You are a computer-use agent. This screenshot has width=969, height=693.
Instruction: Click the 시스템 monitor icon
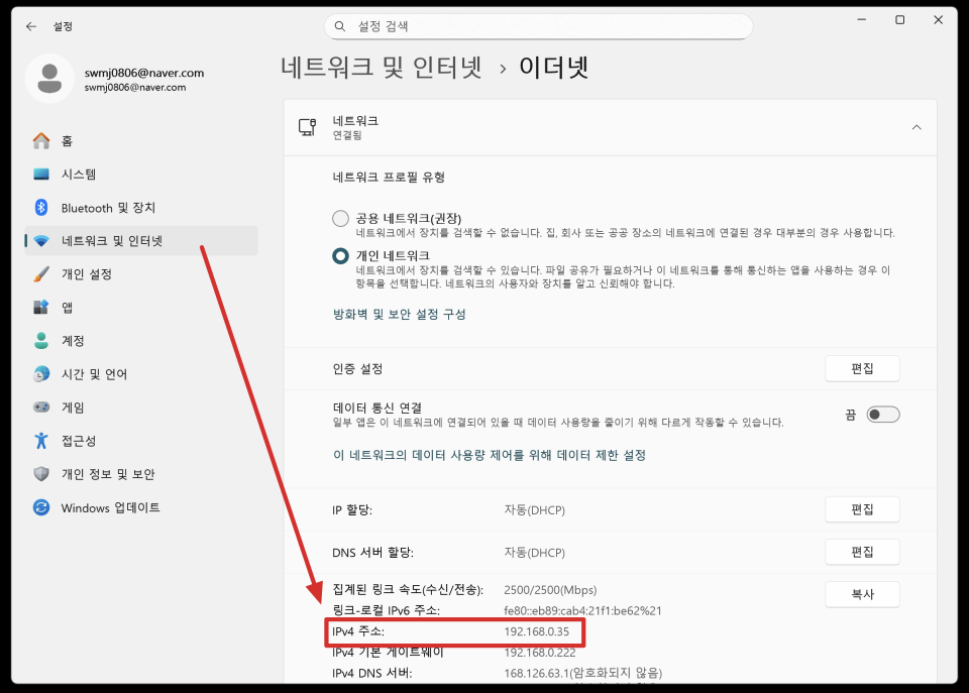pyautogui.click(x=41, y=174)
